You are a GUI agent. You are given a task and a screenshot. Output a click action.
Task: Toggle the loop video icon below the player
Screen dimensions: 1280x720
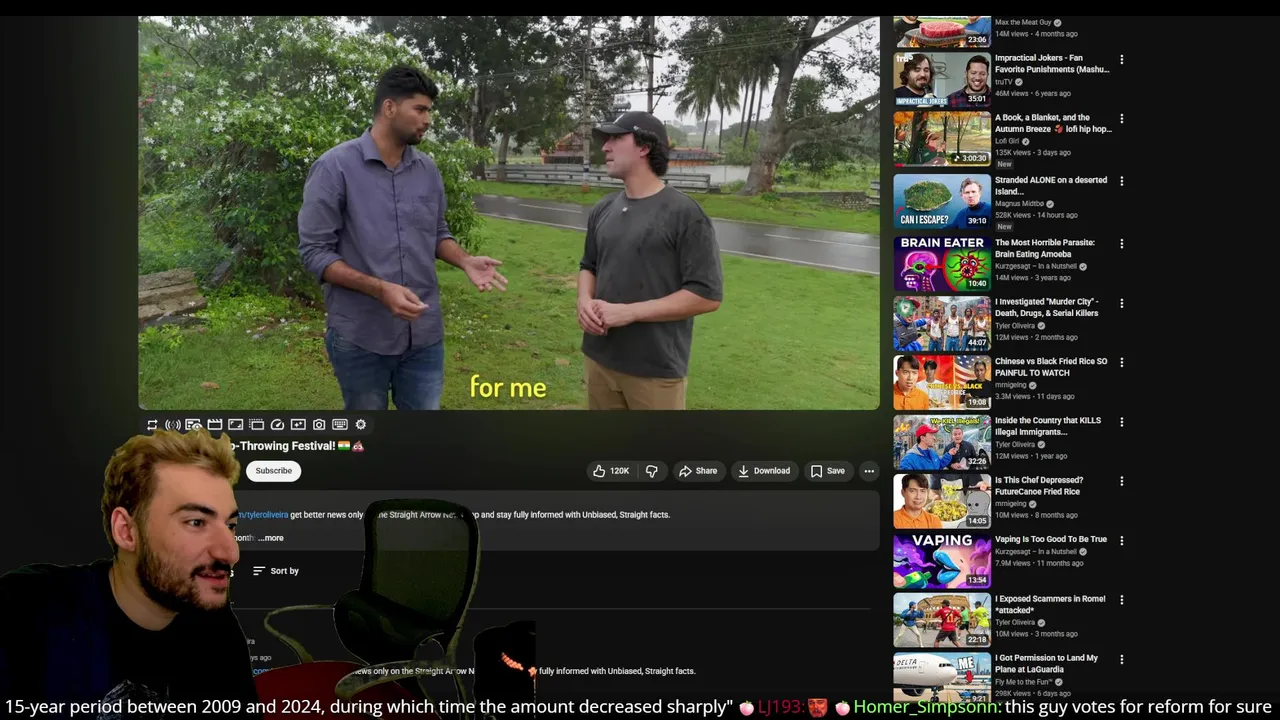(x=152, y=425)
